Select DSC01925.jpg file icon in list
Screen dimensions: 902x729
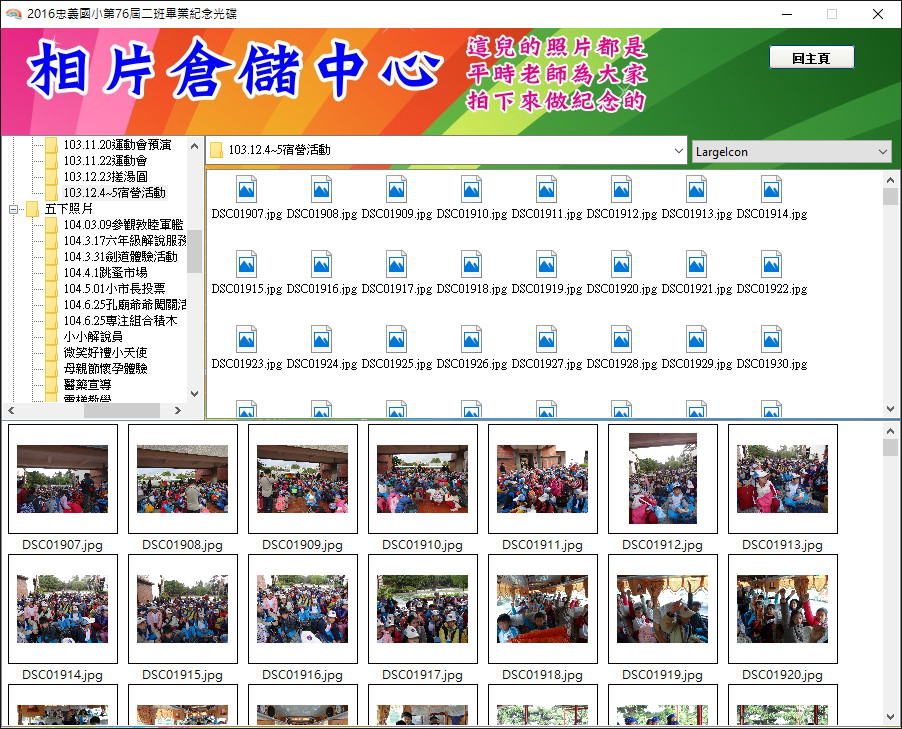(397, 339)
